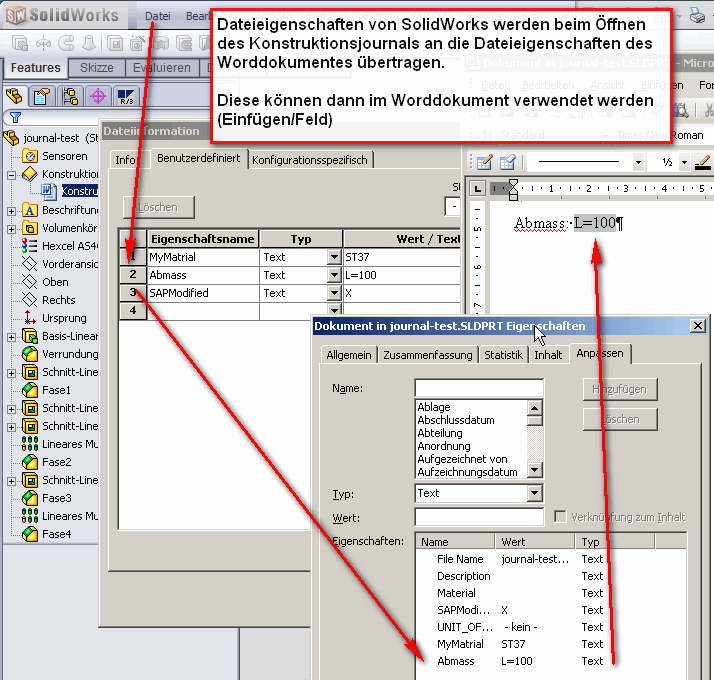Select table row header number 2
This screenshot has width=714, height=680.
(133, 275)
